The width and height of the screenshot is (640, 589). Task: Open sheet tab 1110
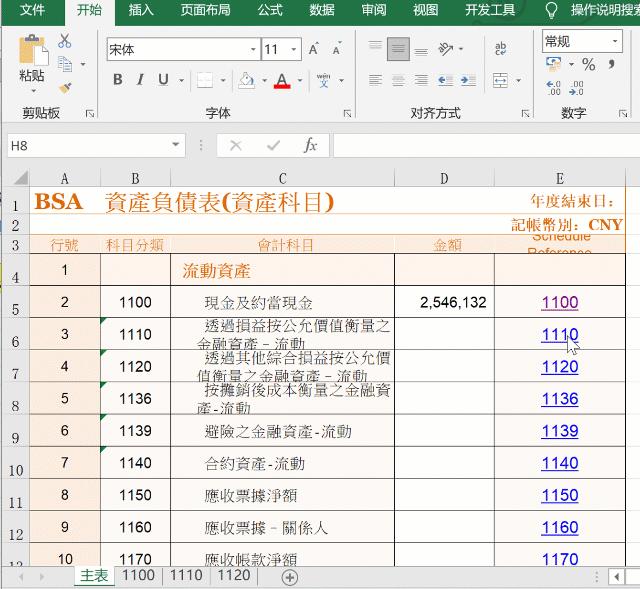pyautogui.click(x=186, y=576)
